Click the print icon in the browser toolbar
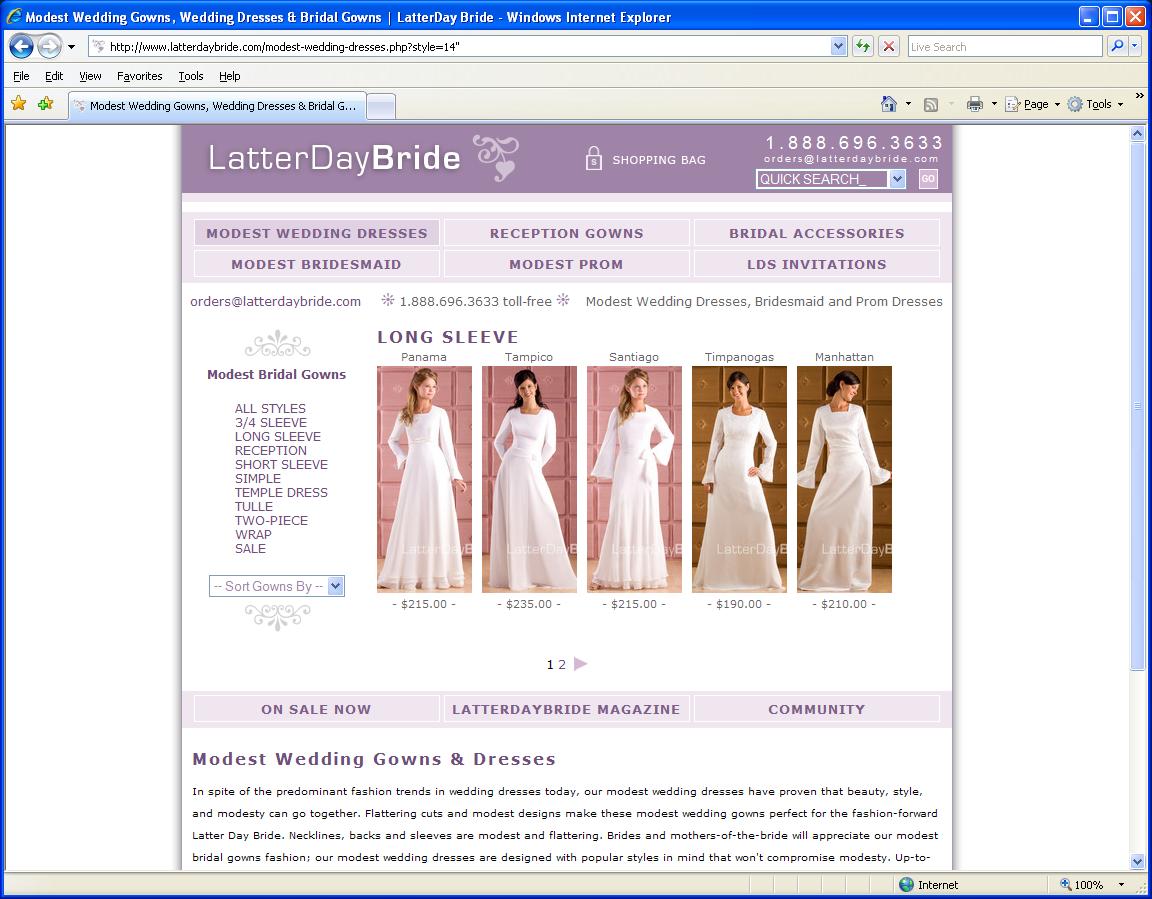This screenshot has height=899, width=1152. [972, 103]
